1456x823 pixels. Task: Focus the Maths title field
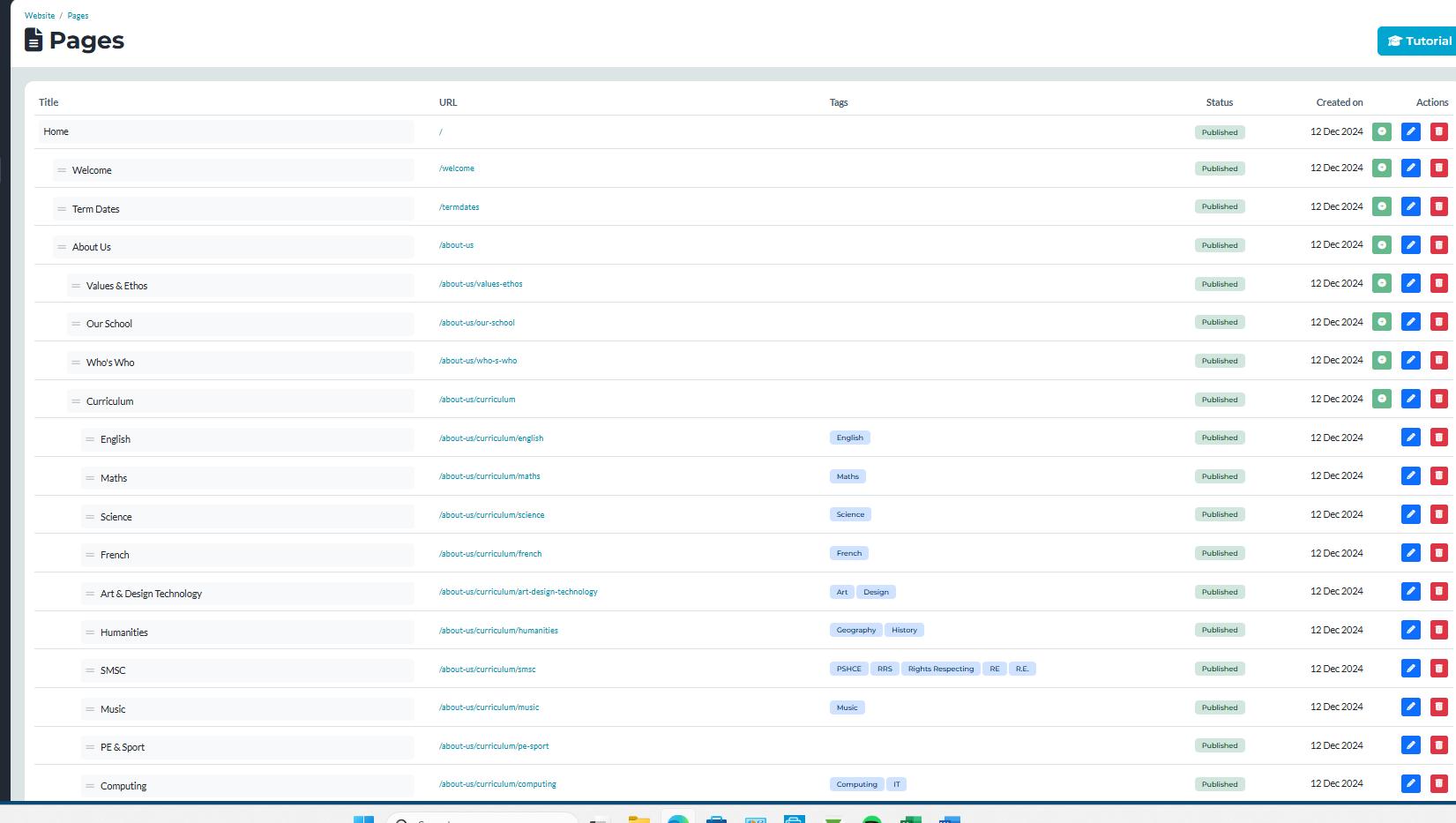point(247,478)
